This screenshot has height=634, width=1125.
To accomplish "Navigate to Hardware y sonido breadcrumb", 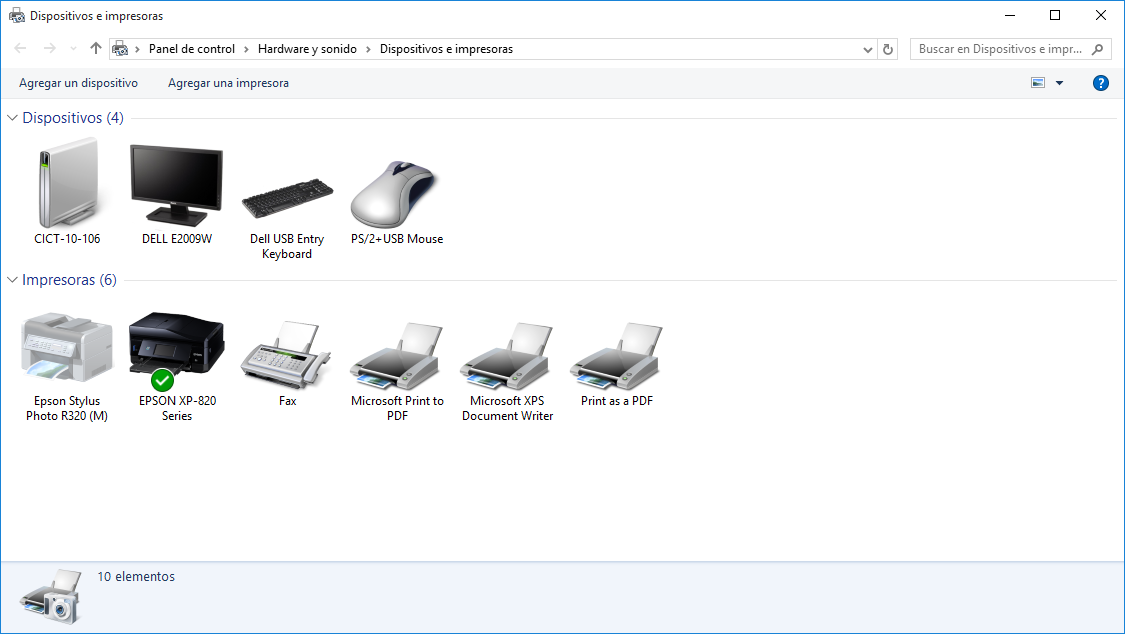I will (307, 49).
